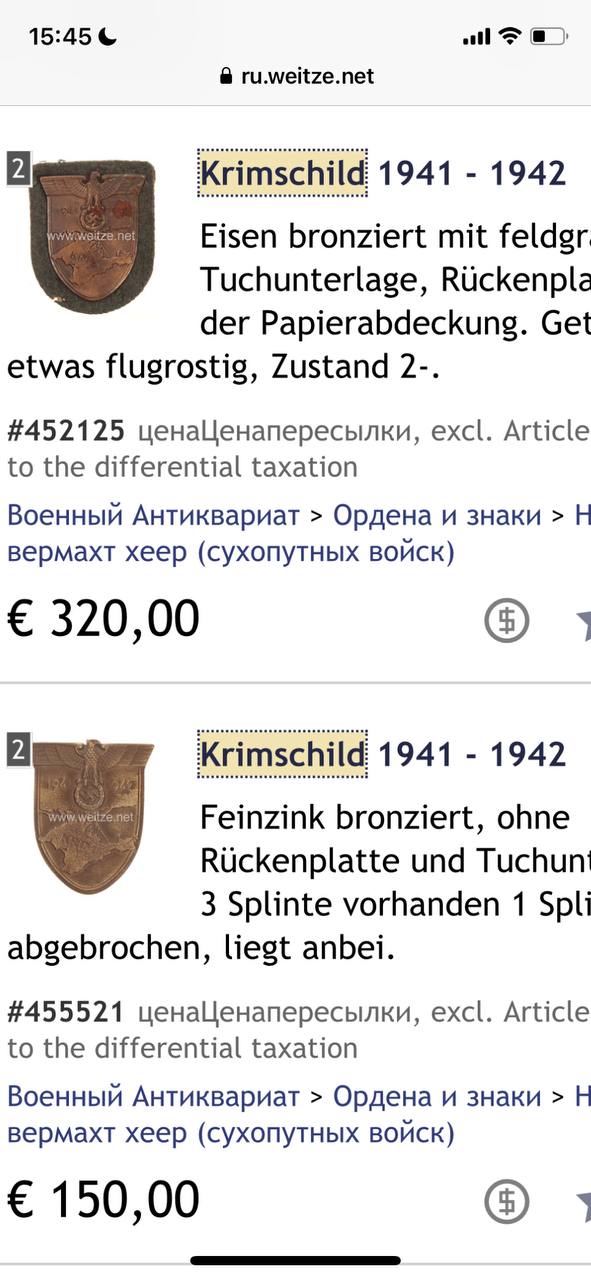591x1280 pixels.
Task: Open Военный Антиквариат breadcrumb in first listing
Action: 153,516
